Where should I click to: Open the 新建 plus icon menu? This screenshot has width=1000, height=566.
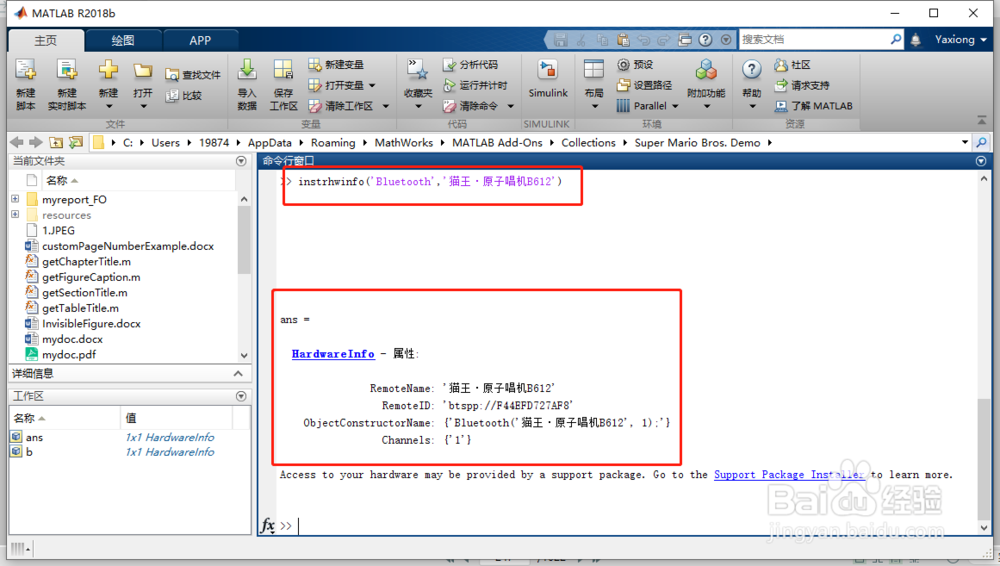coord(108,69)
